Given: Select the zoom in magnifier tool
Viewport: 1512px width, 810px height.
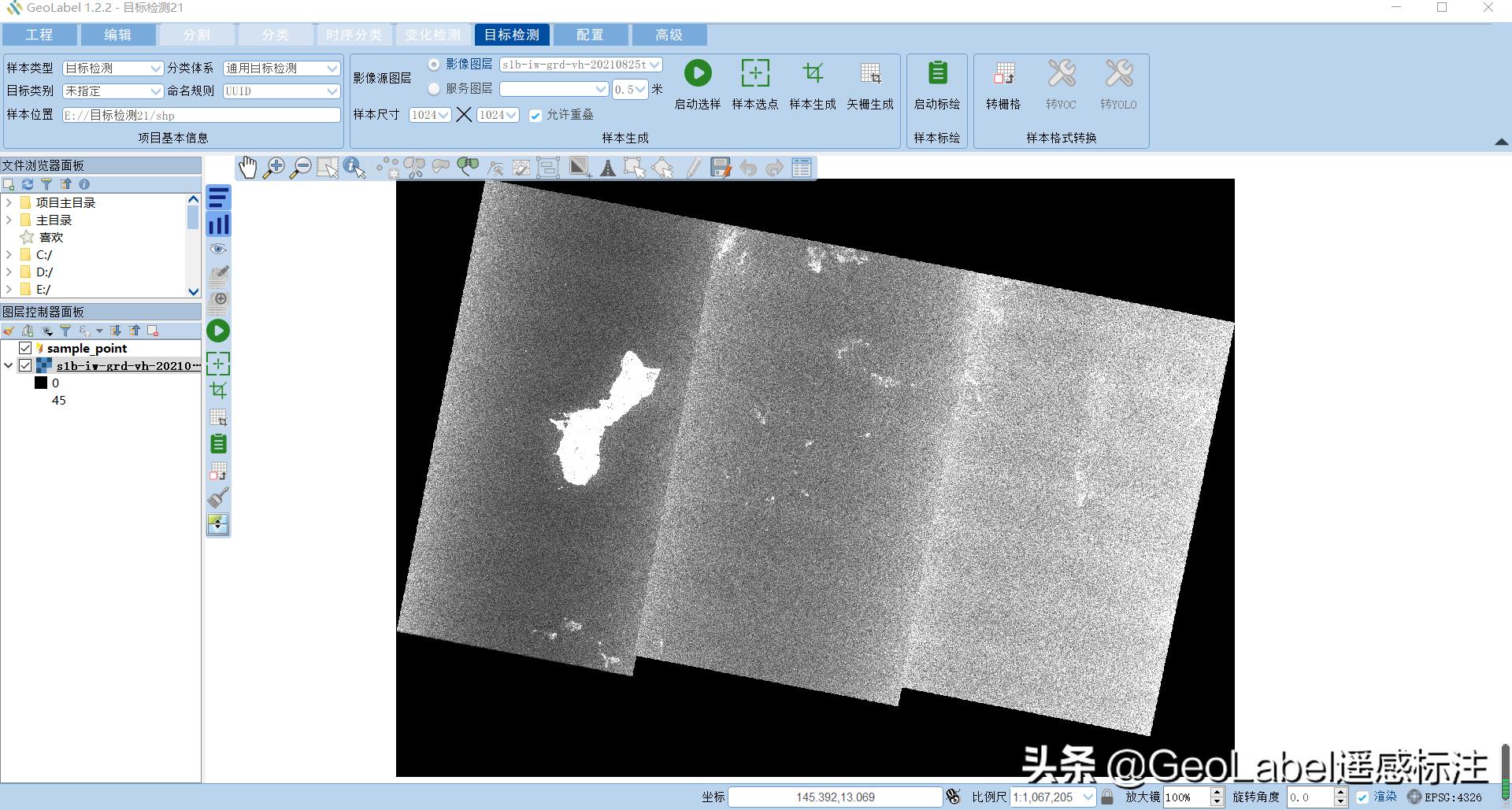Looking at the screenshot, I should [x=274, y=168].
